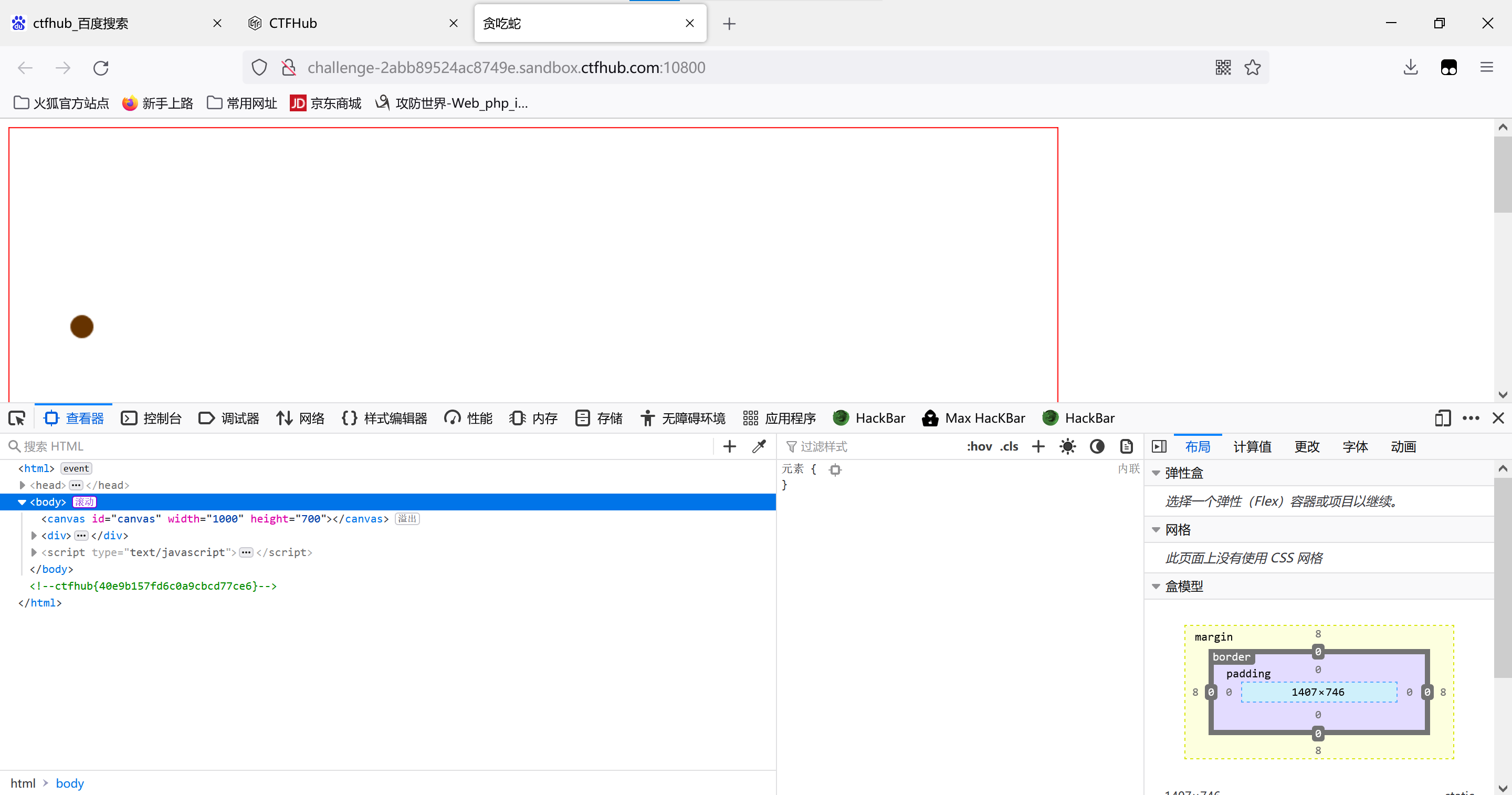Open devtools more options menu
The width and height of the screenshot is (1512, 795).
point(1471,418)
